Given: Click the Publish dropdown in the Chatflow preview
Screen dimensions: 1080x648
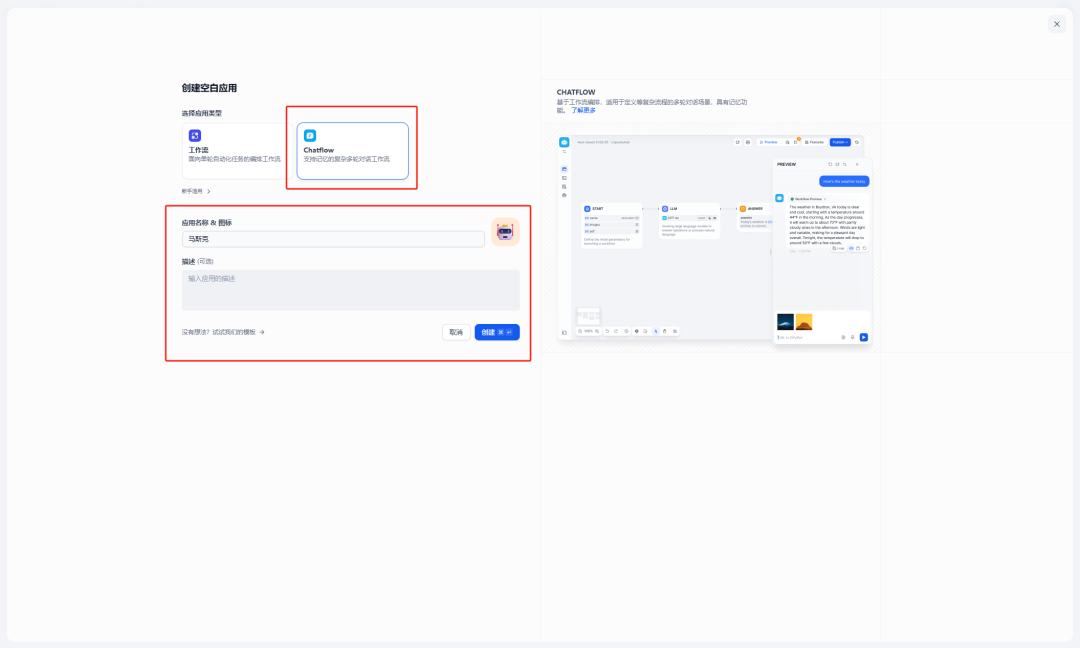Looking at the screenshot, I should point(840,142).
